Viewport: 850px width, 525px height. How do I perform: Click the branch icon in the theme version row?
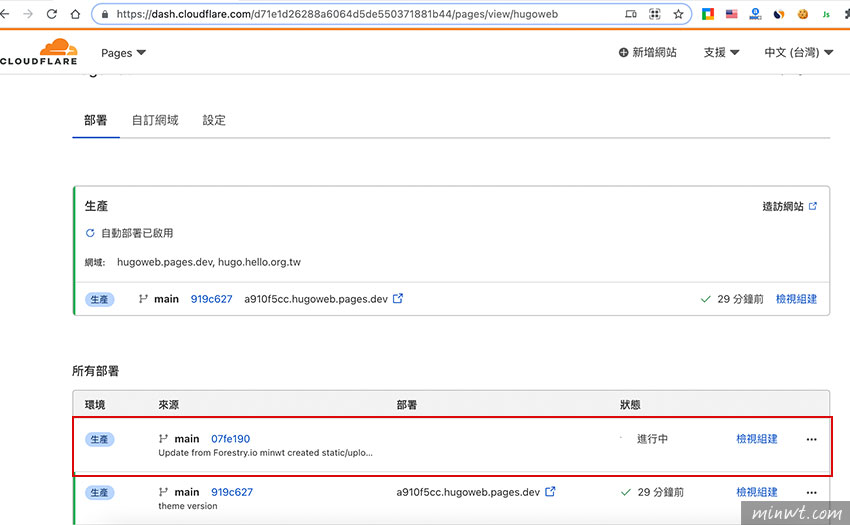[x=163, y=492]
